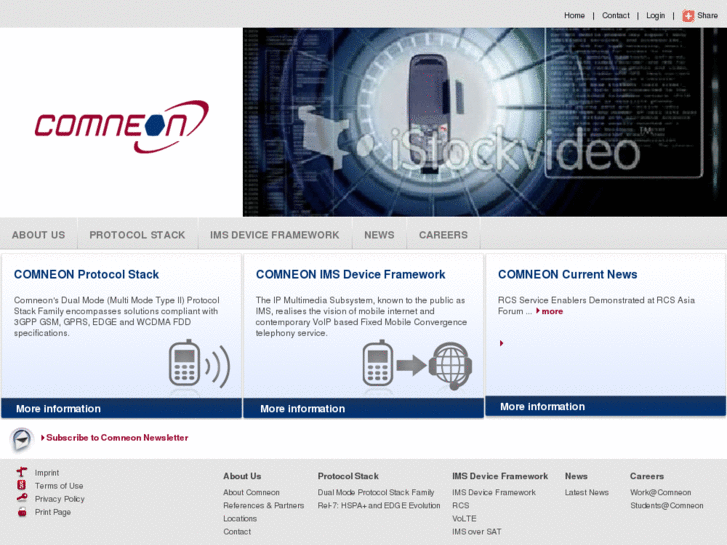Open the COMNEON Current News heading
Viewport: 727px width, 545px height.
pos(568,274)
